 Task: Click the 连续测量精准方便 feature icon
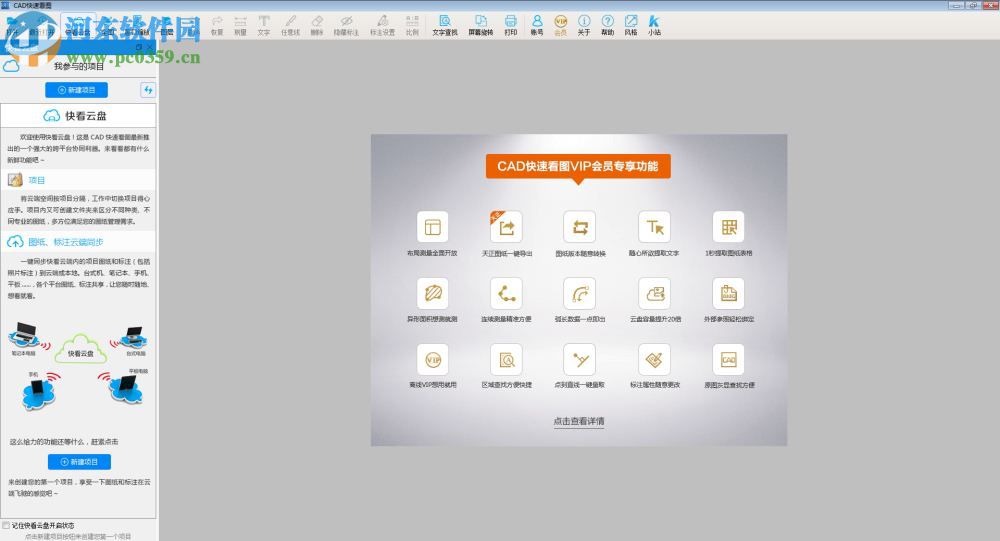pos(506,293)
